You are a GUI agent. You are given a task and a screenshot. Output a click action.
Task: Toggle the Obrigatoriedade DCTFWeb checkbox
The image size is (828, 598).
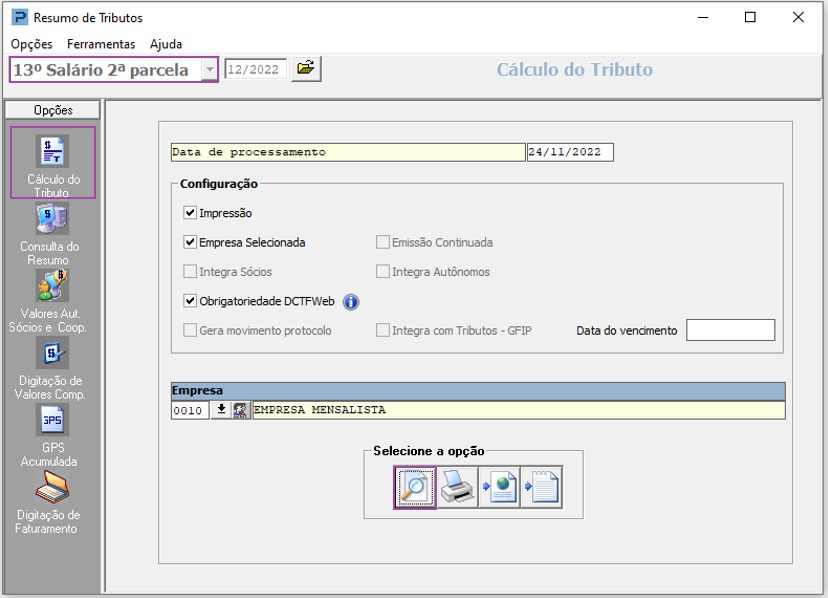[x=190, y=301]
